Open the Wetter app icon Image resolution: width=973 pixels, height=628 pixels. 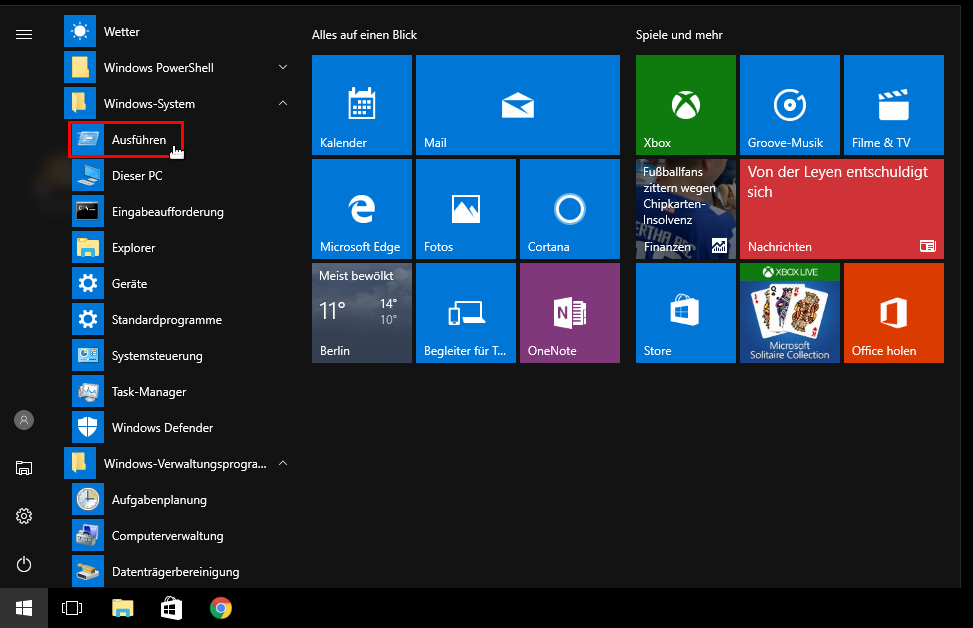80,31
